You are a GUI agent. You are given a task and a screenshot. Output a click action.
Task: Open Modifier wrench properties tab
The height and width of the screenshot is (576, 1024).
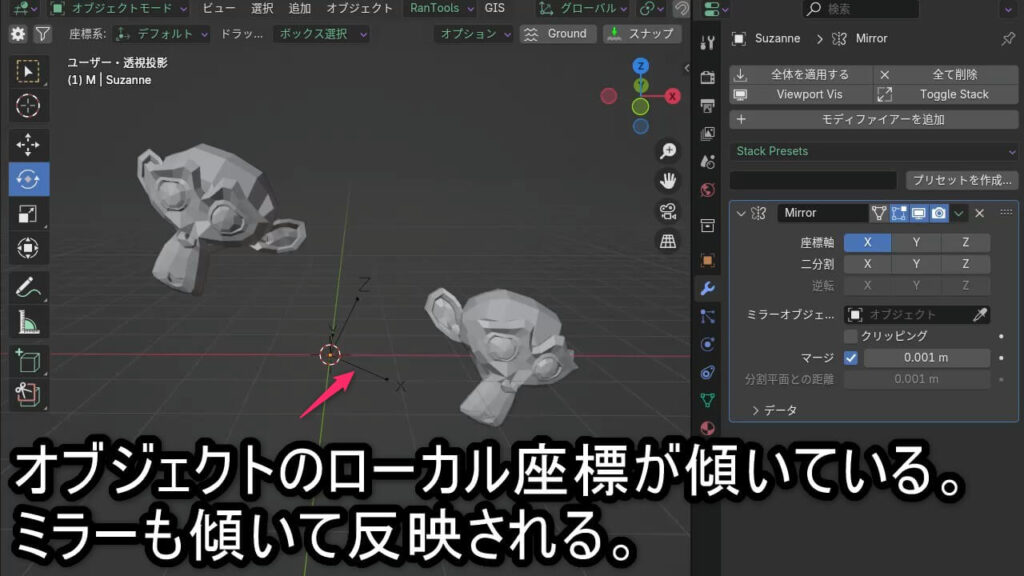(x=708, y=289)
